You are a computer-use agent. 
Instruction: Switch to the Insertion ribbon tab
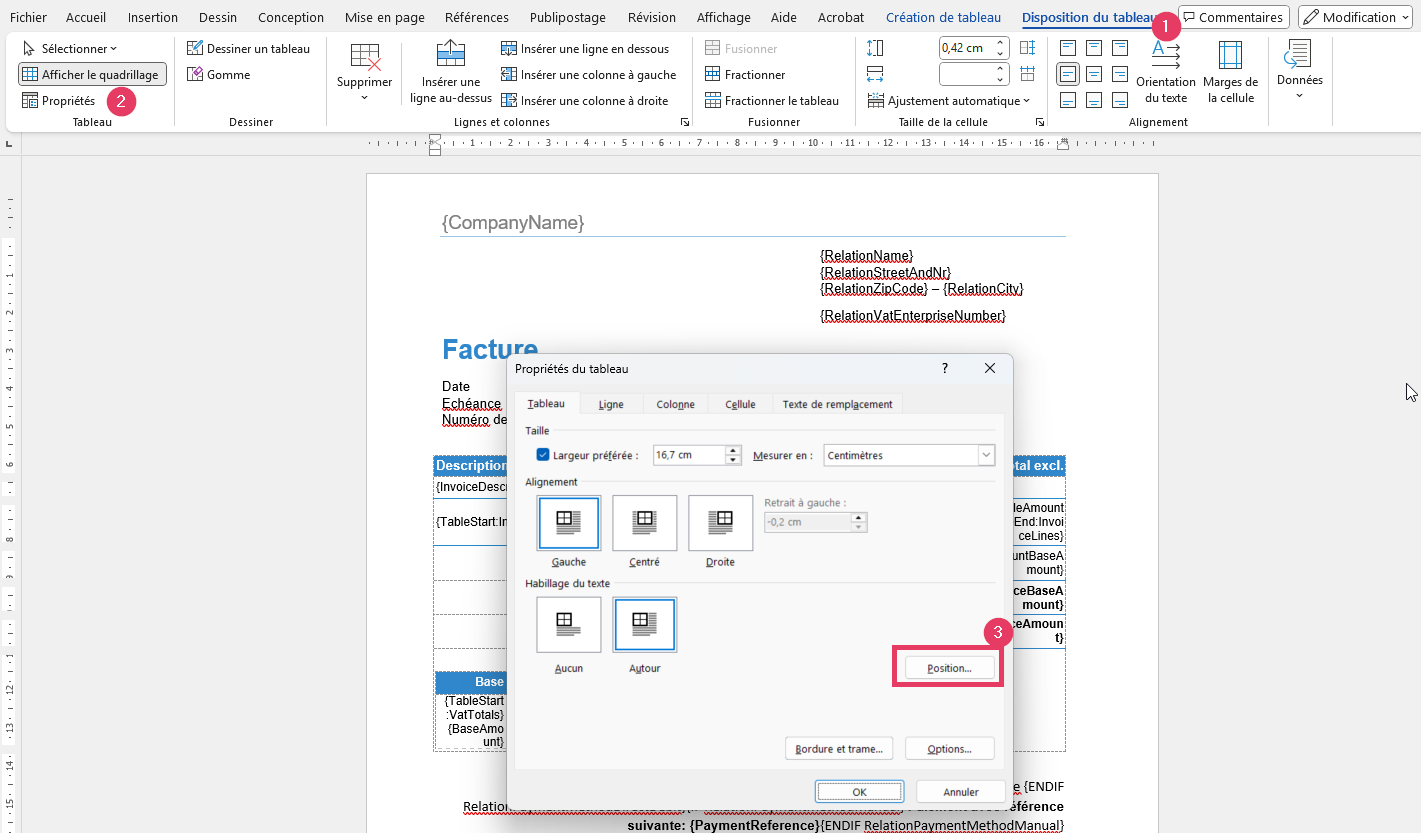coord(153,17)
